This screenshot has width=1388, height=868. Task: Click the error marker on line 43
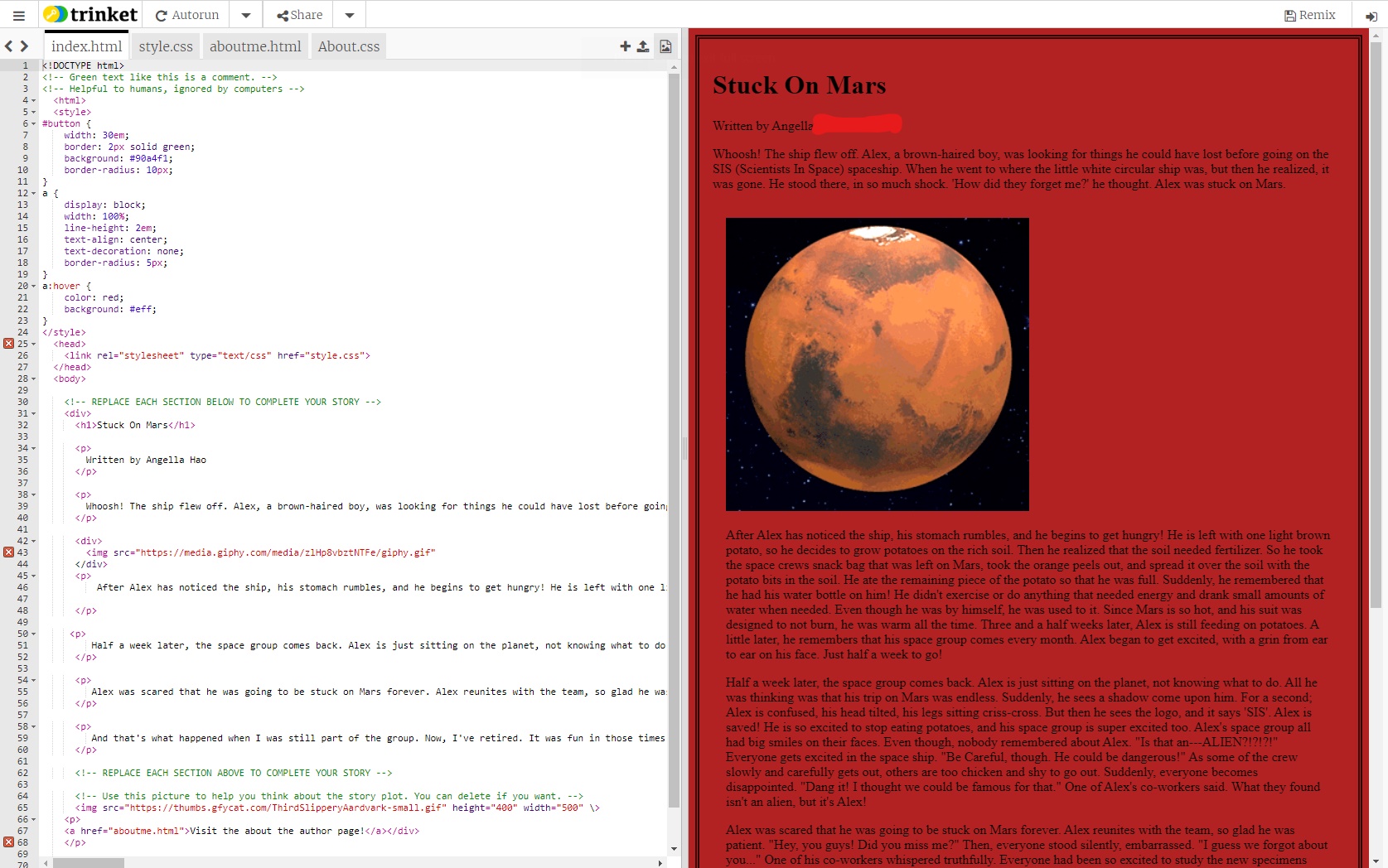pyautogui.click(x=7, y=552)
